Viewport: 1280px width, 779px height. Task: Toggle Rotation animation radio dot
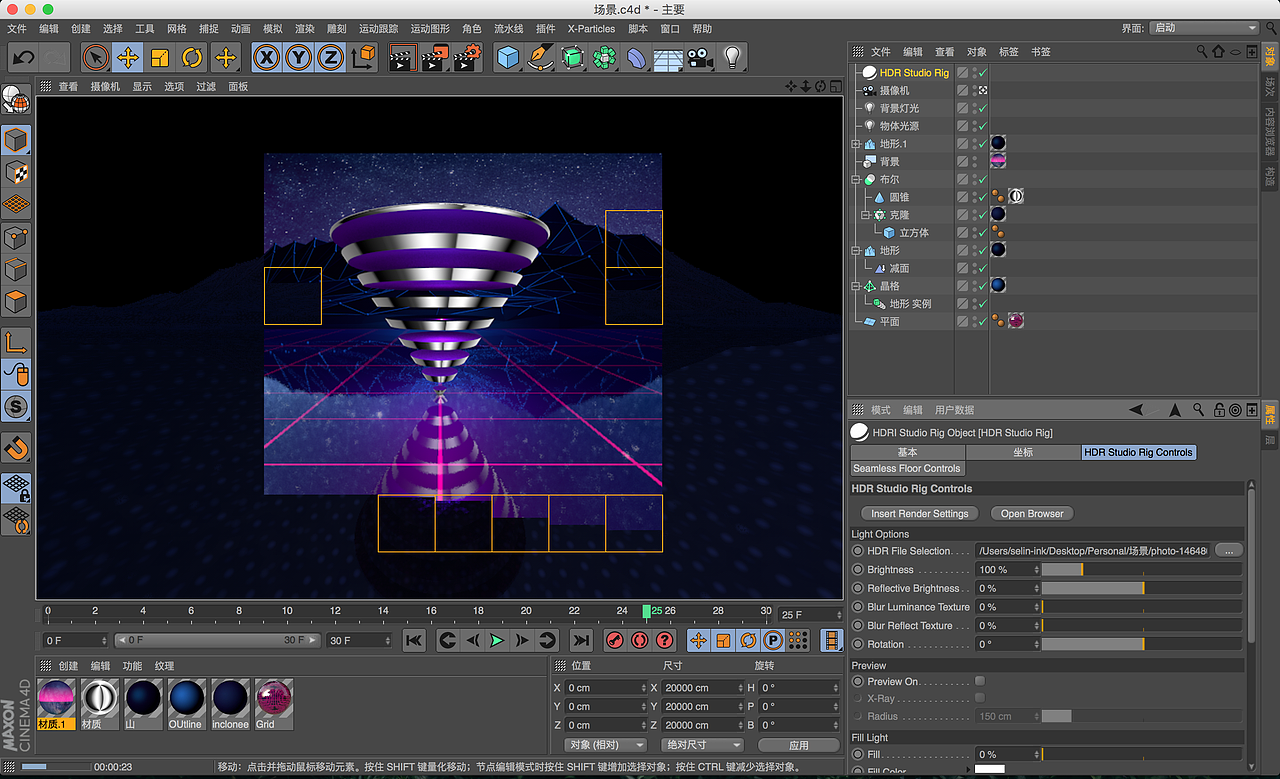858,644
